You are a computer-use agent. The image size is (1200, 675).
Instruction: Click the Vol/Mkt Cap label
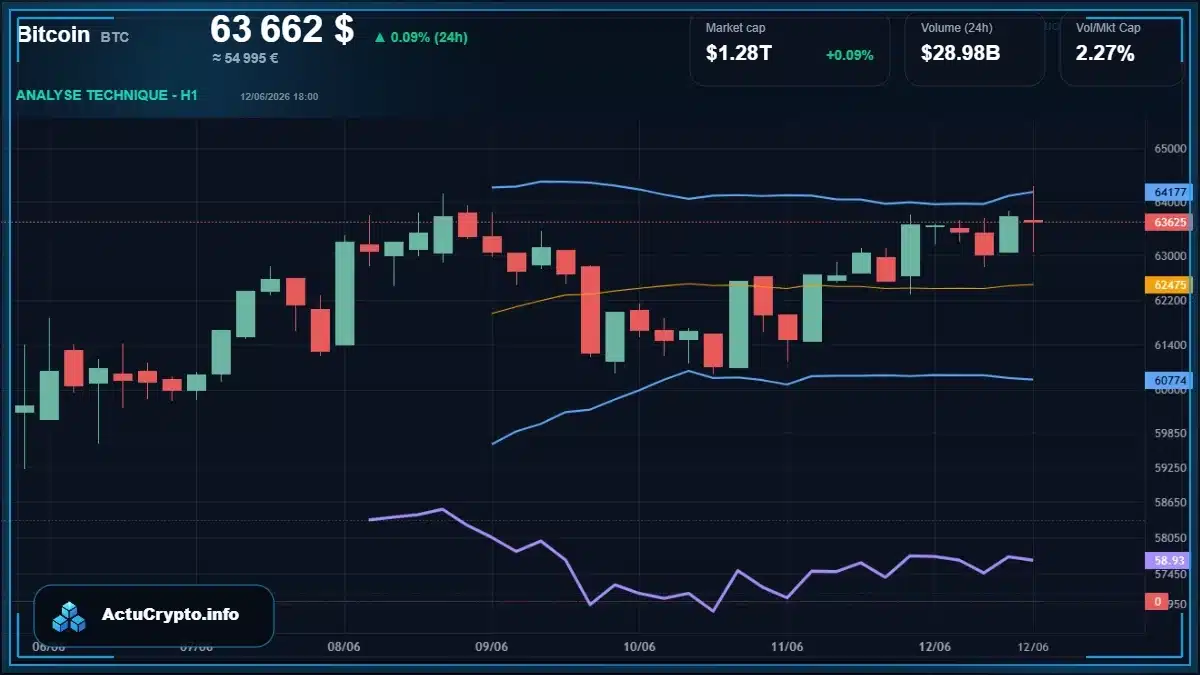click(x=1108, y=28)
